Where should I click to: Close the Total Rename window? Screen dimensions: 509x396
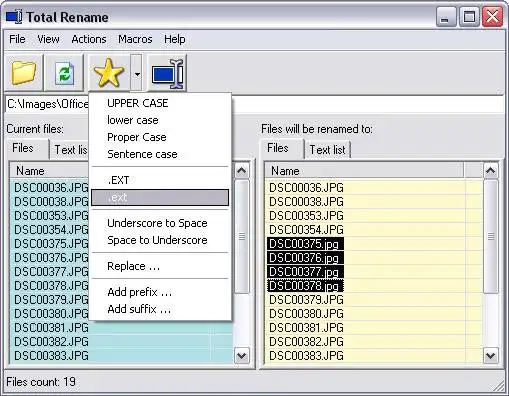pyautogui.click(x=493, y=17)
